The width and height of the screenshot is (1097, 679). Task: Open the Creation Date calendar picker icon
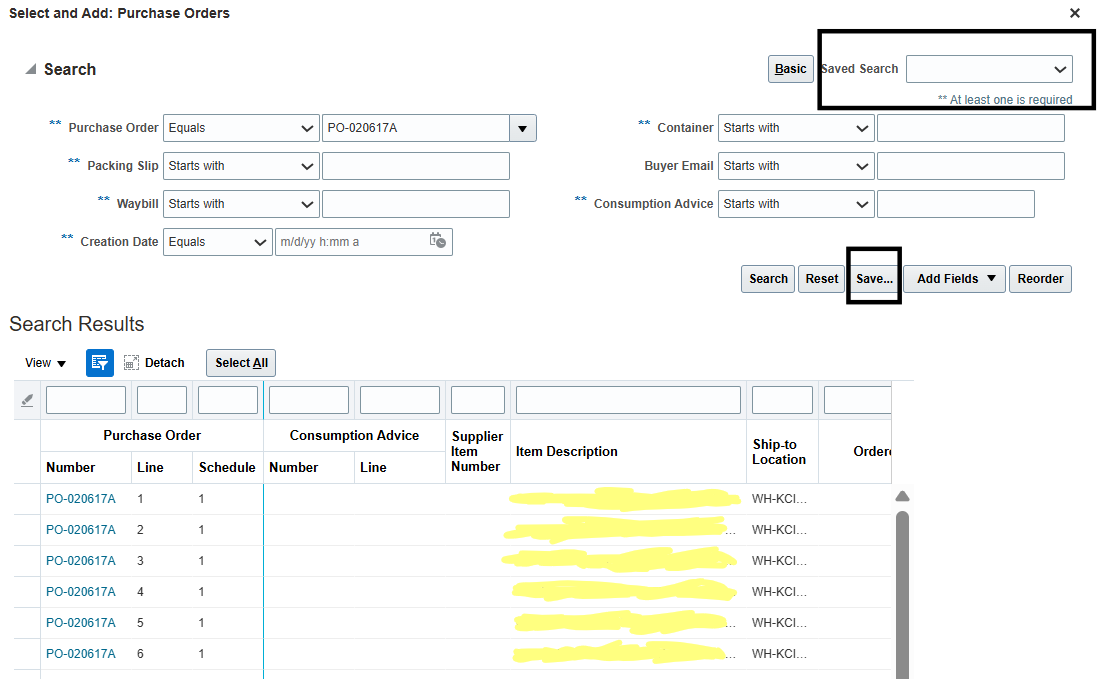(x=437, y=241)
